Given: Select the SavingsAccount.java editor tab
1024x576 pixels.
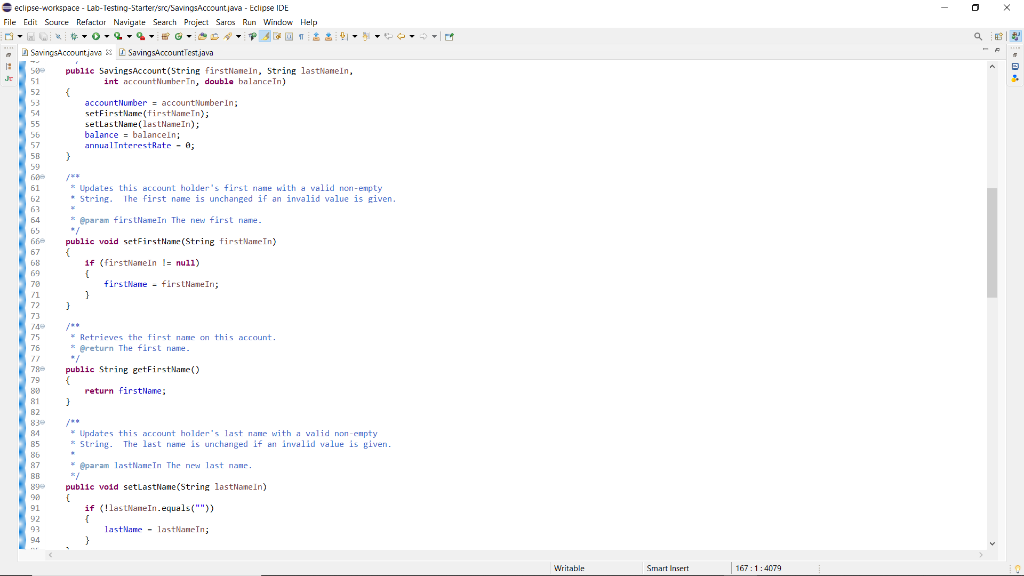Looking at the screenshot, I should pos(66,52).
